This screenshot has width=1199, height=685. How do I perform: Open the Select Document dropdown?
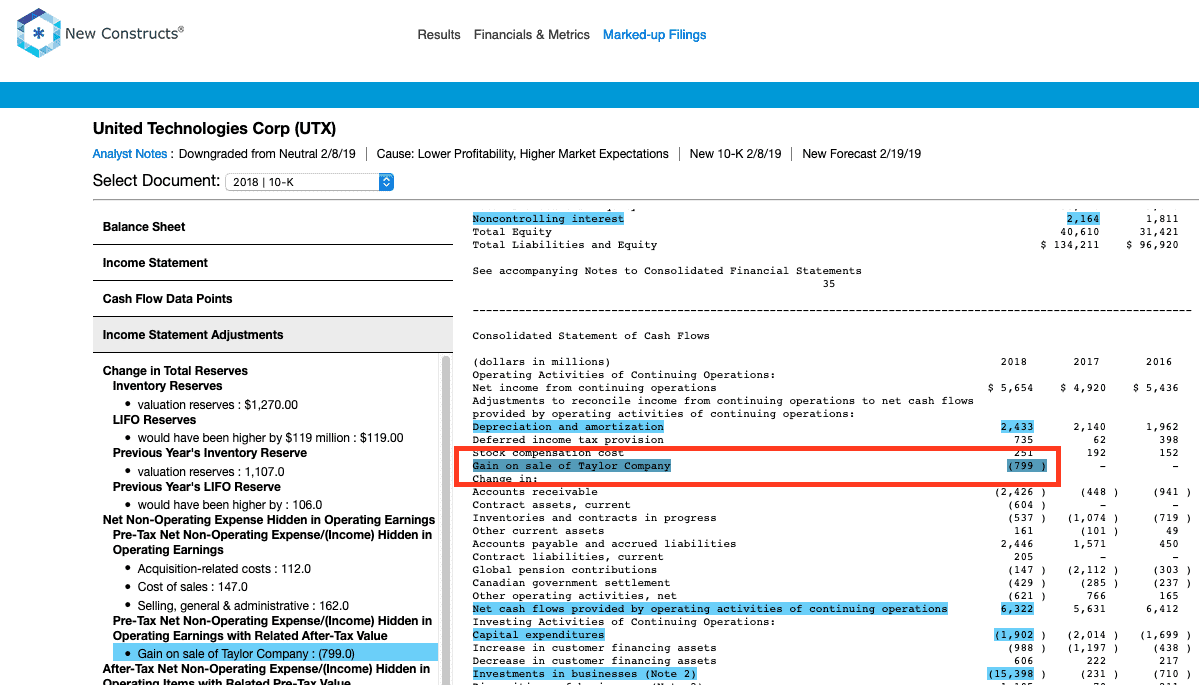[x=310, y=182]
